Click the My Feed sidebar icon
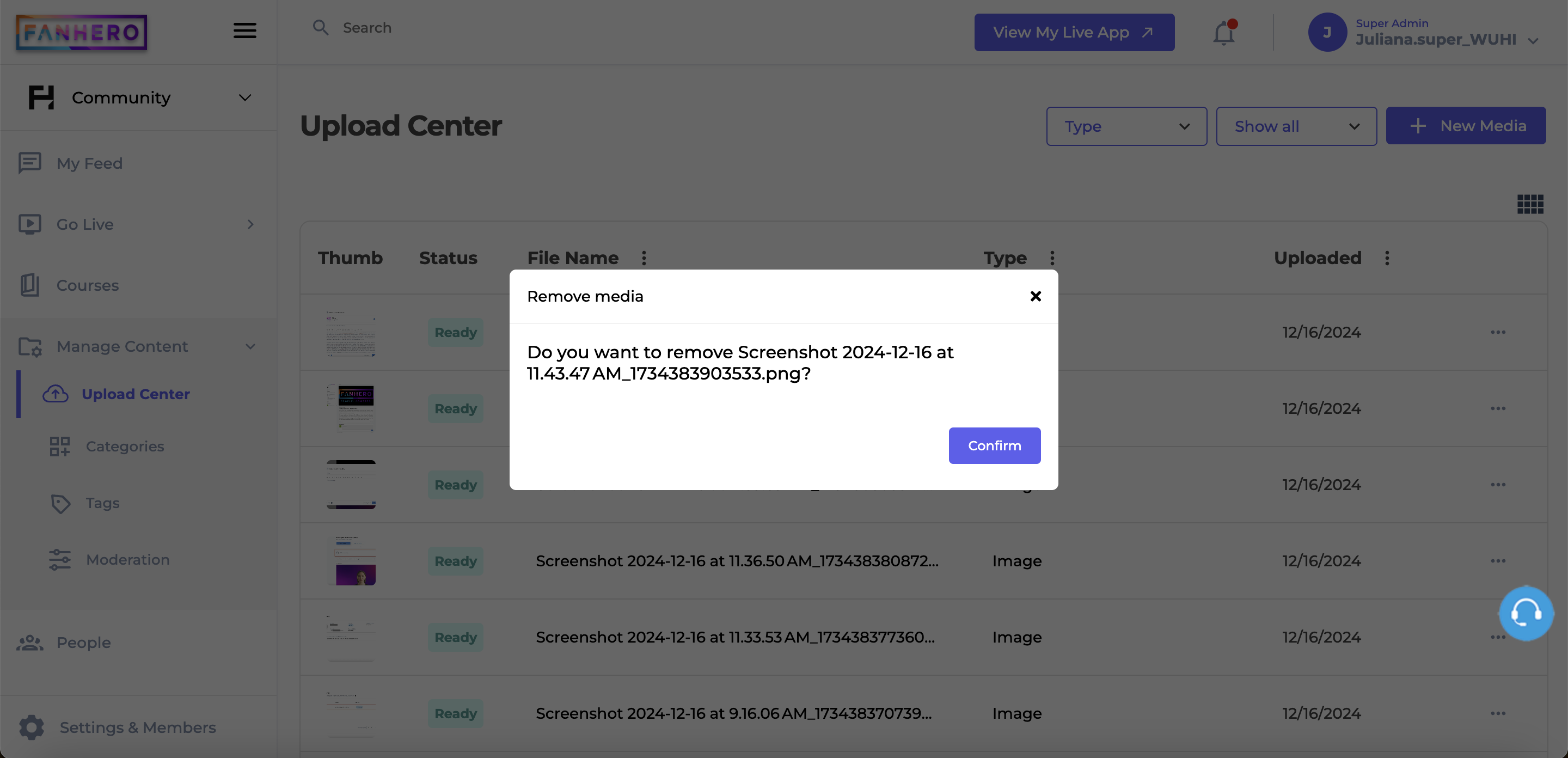Screen dimensions: 1568x758 point(30,162)
